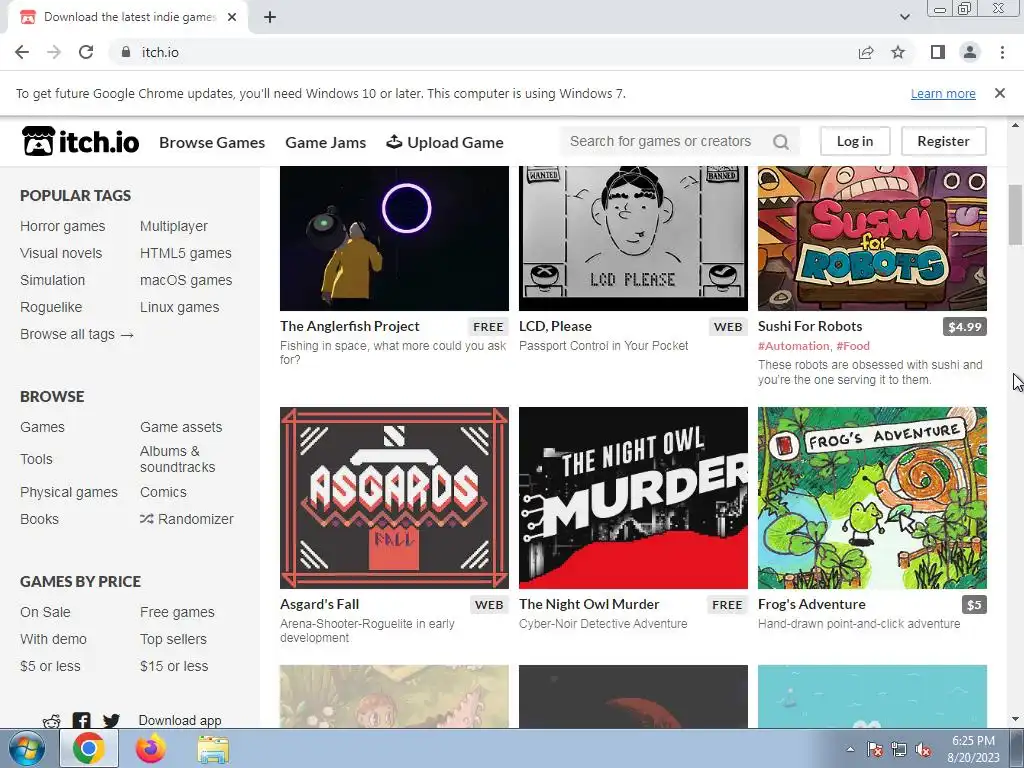Open Windows Explorer from the taskbar
The image size is (1024, 768).
214,748
